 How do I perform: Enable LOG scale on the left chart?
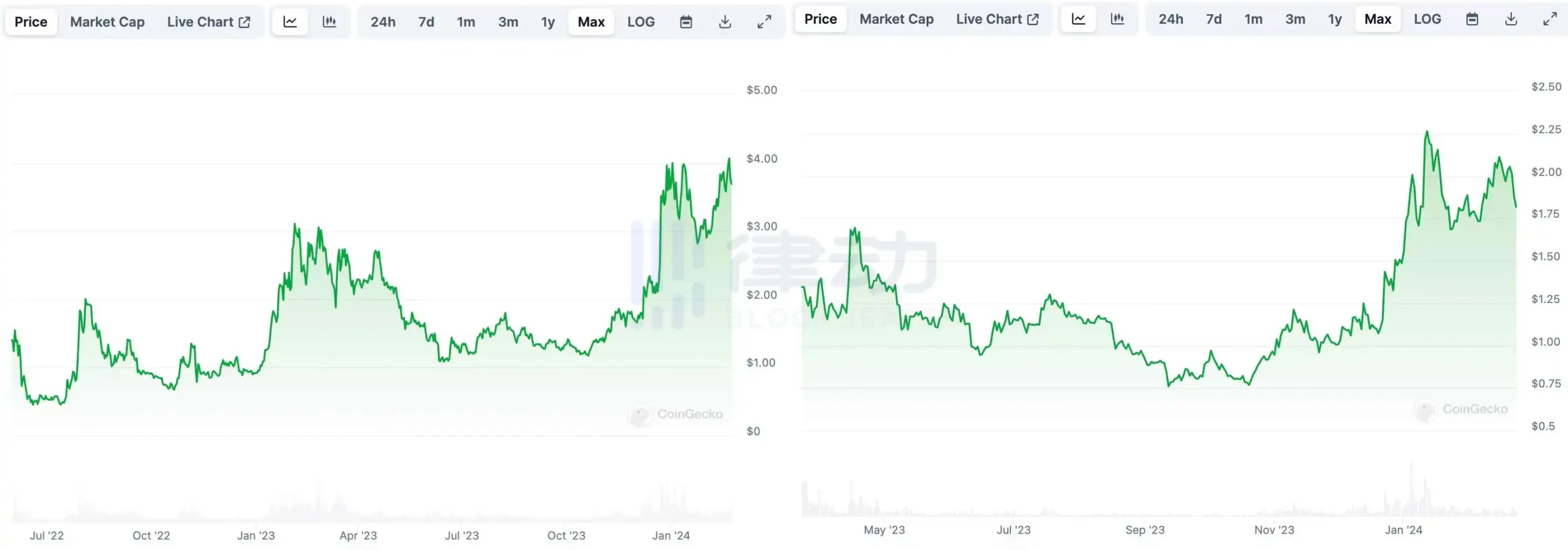[x=640, y=21]
